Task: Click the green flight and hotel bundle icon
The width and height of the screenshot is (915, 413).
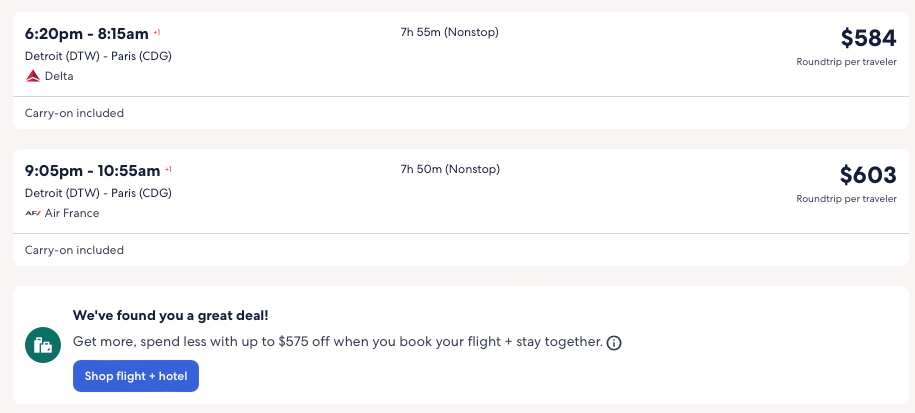Action: pyautogui.click(x=43, y=345)
